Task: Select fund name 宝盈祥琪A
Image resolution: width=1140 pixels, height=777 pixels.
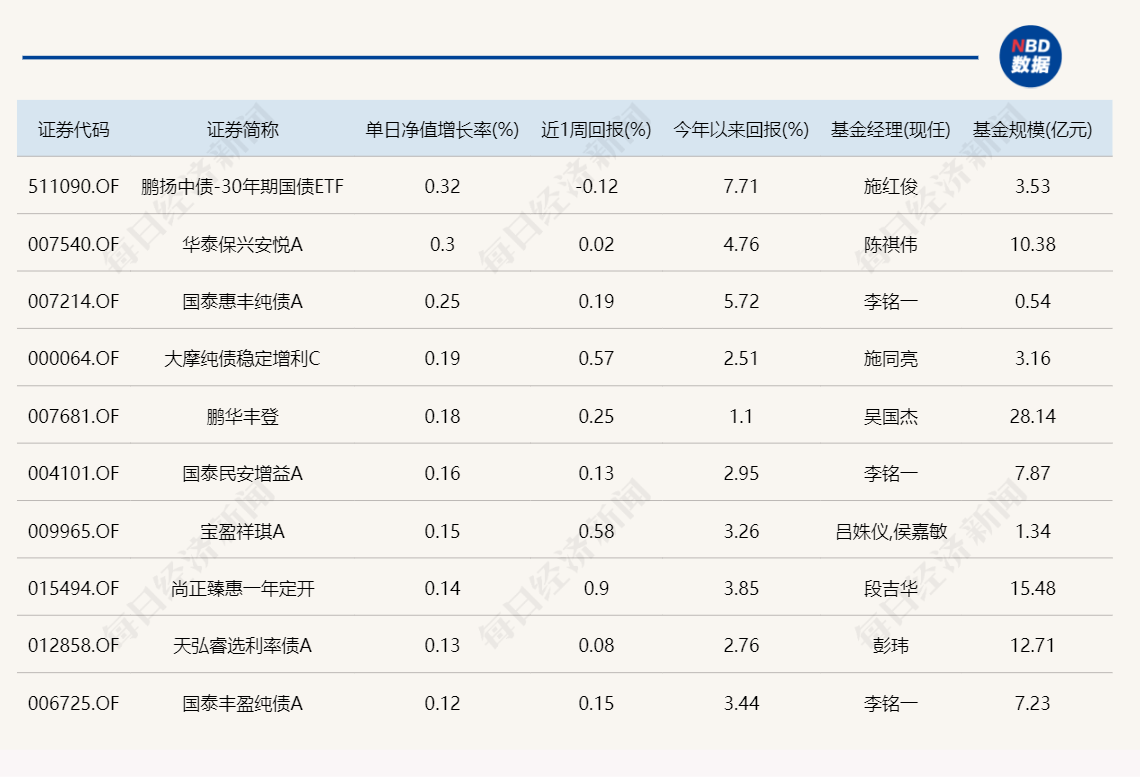Action: coord(242,531)
